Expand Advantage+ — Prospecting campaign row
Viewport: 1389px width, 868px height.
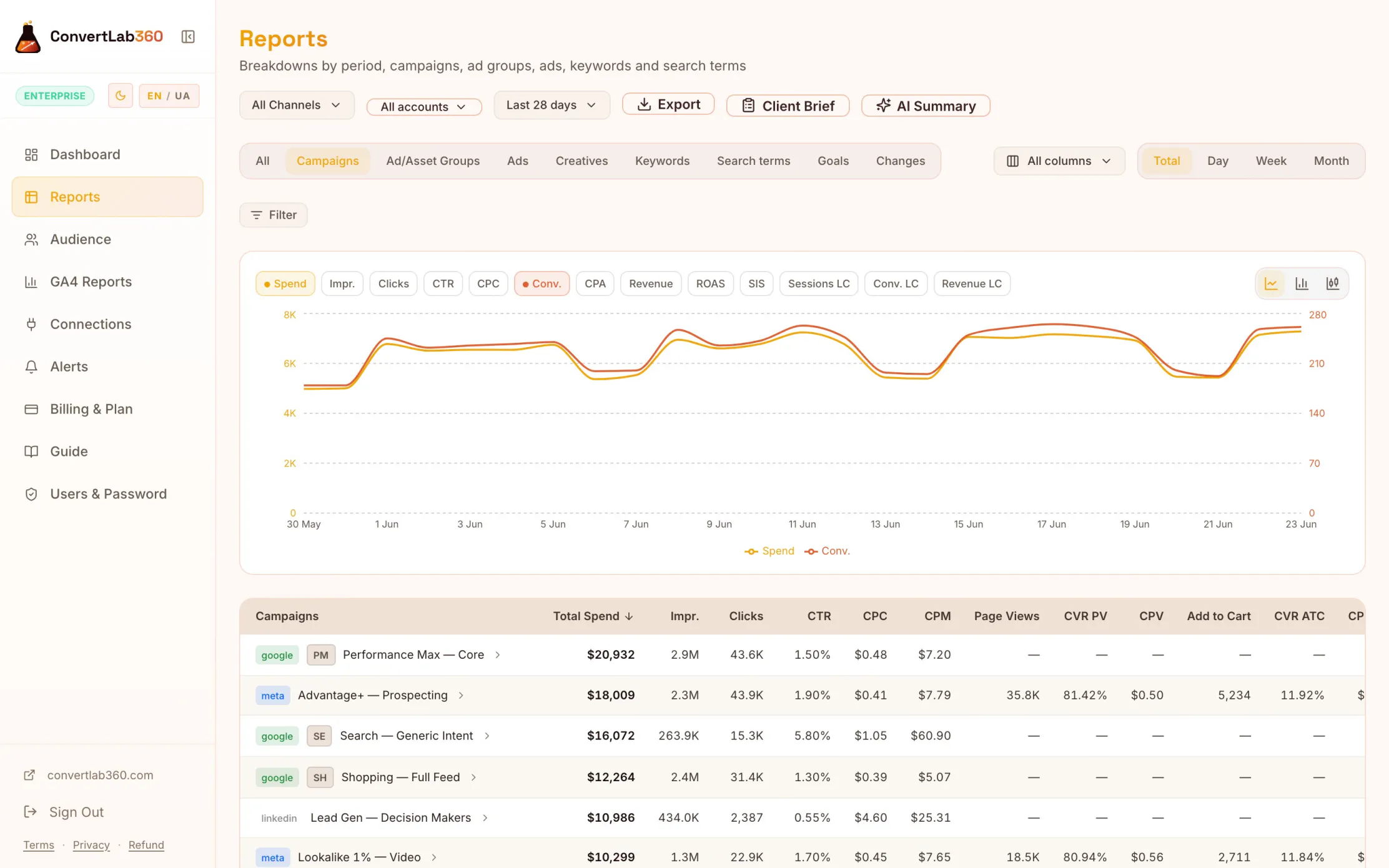(x=461, y=695)
